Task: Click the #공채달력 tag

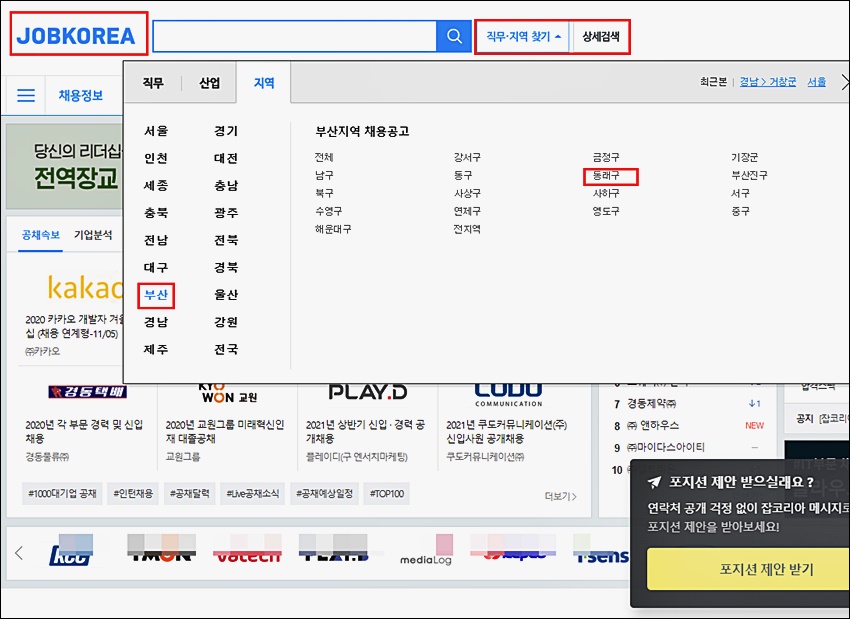Action: [x=190, y=494]
